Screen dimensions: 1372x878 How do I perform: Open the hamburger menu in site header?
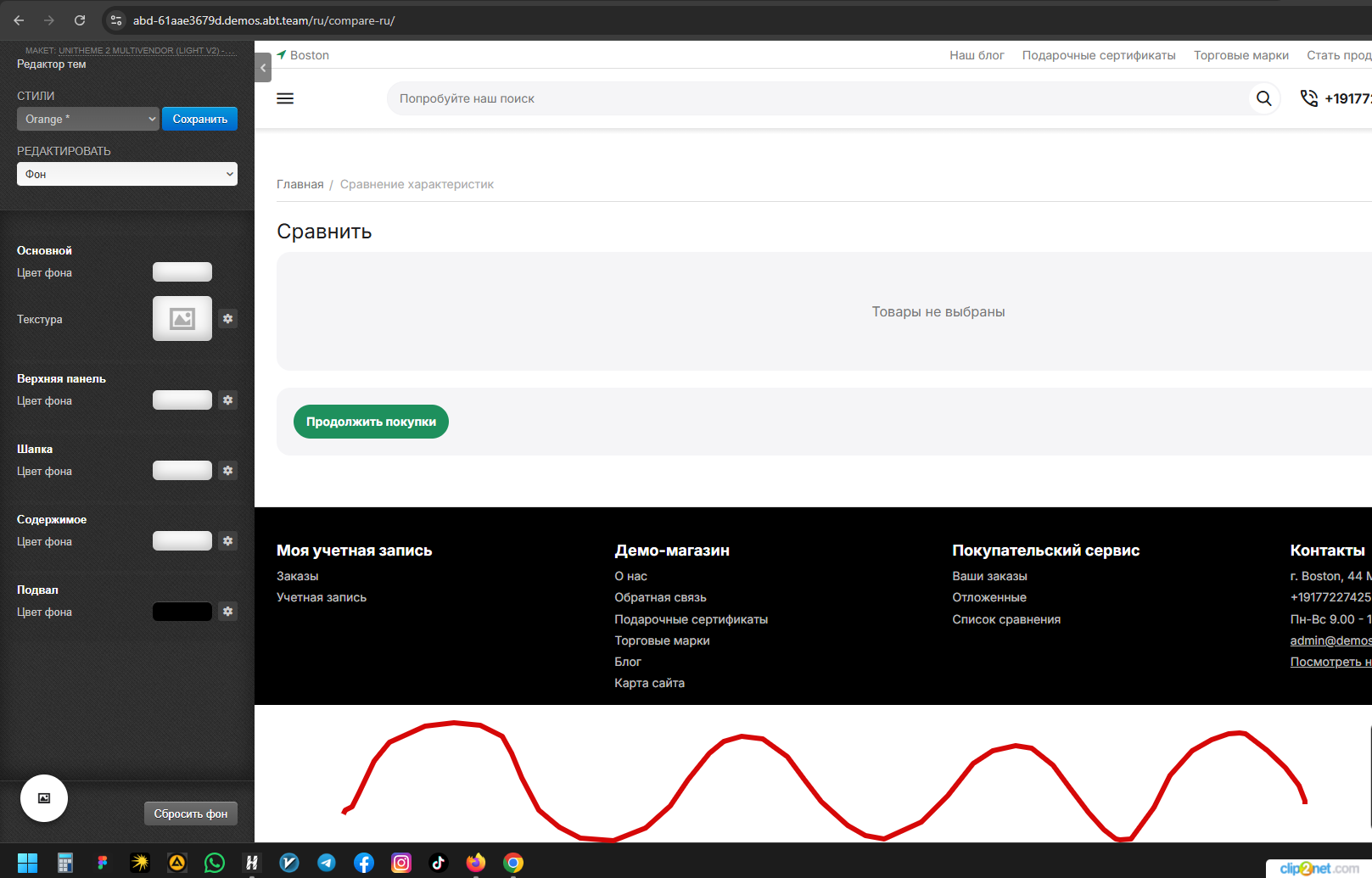tap(285, 98)
